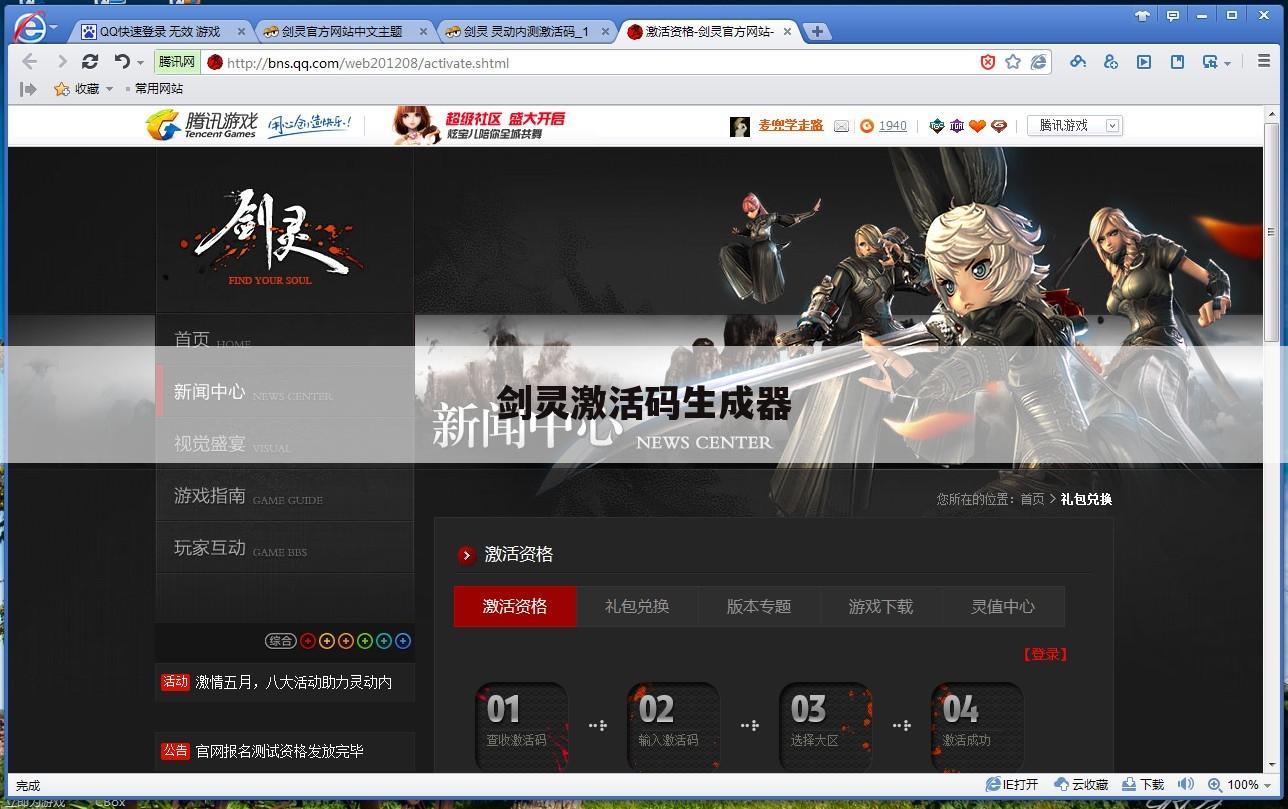Click the browser back arrow

pyautogui.click(x=30, y=62)
